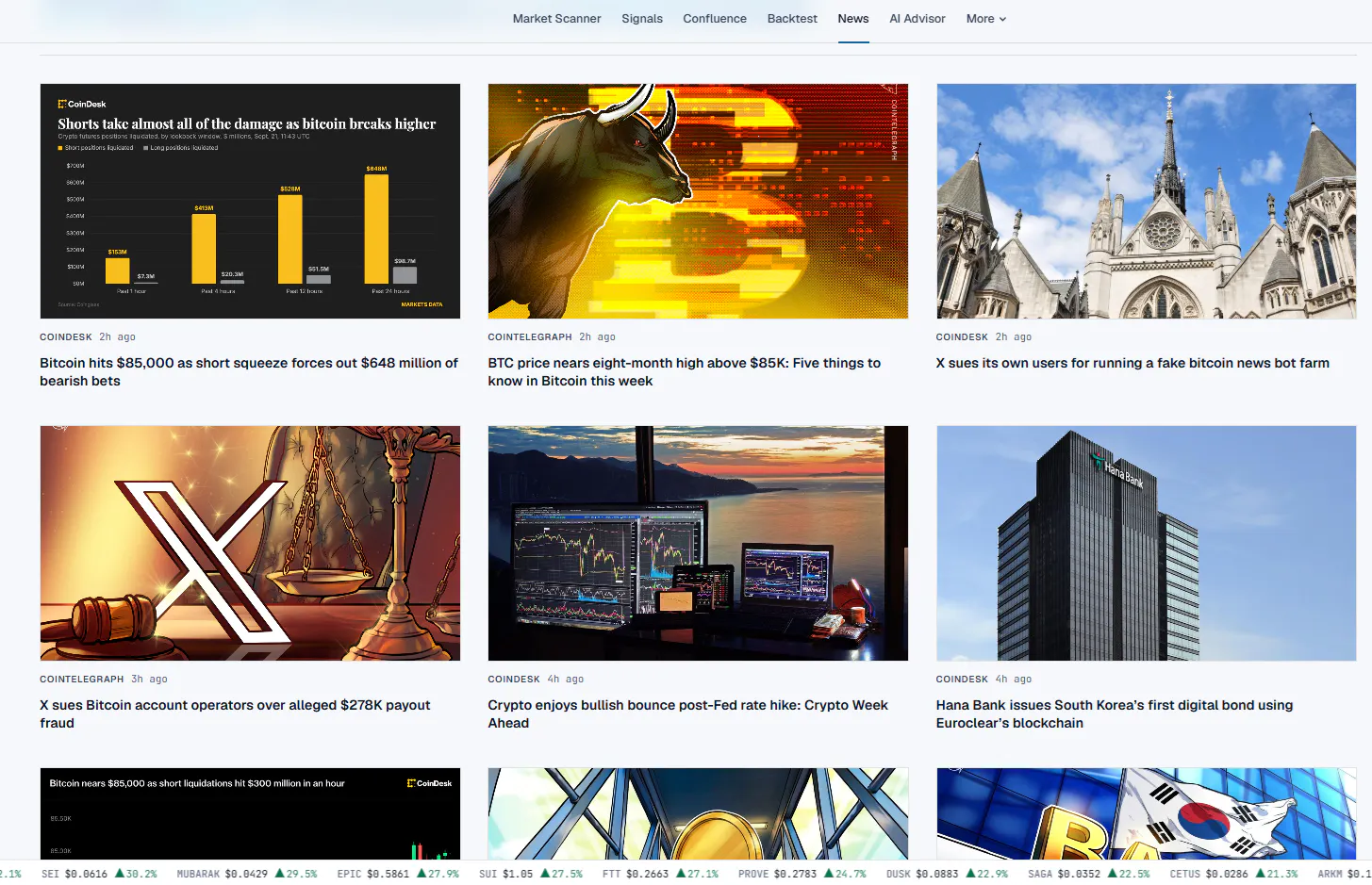
Task: Click COINTELEGRAPH source above the $278K payout fraud headline
Action: click(x=82, y=679)
